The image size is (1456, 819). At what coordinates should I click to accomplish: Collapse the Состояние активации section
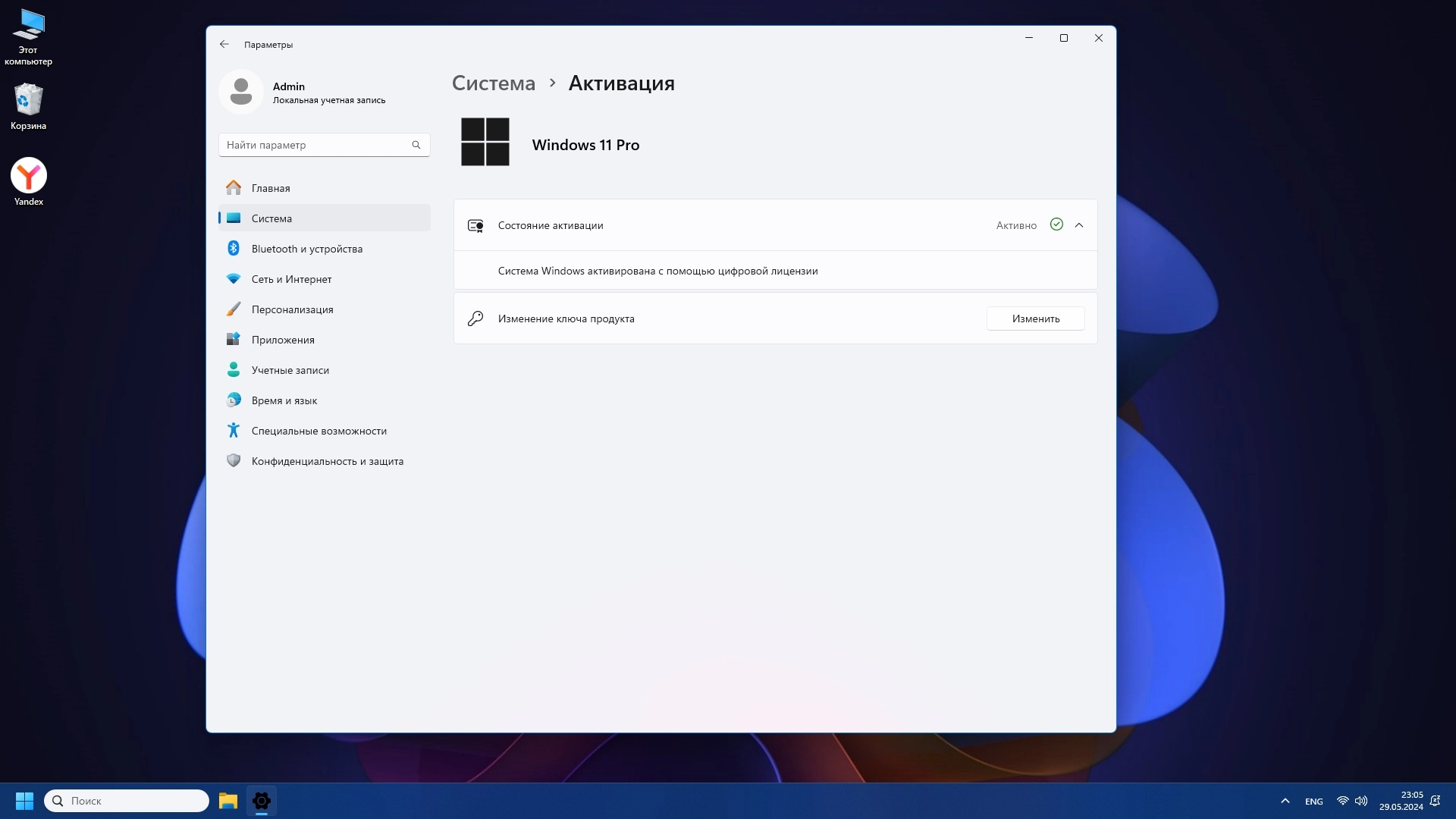[1079, 225]
